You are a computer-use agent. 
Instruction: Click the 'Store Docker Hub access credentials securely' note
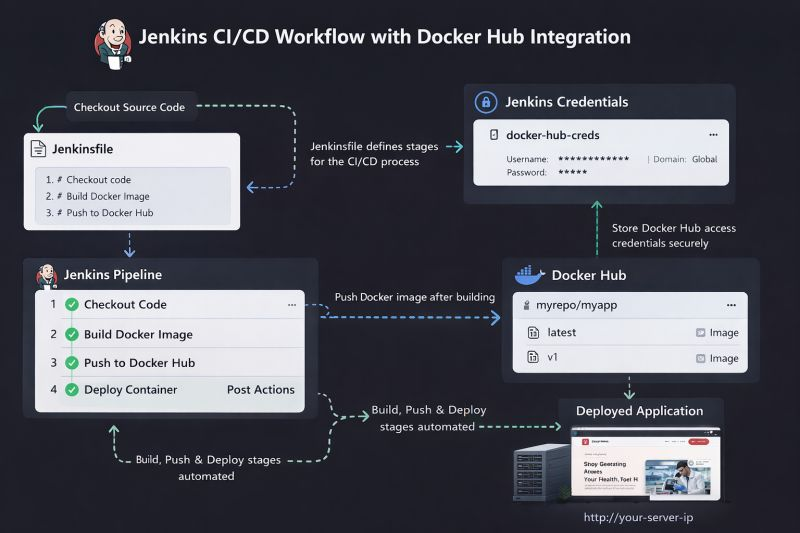(x=673, y=236)
